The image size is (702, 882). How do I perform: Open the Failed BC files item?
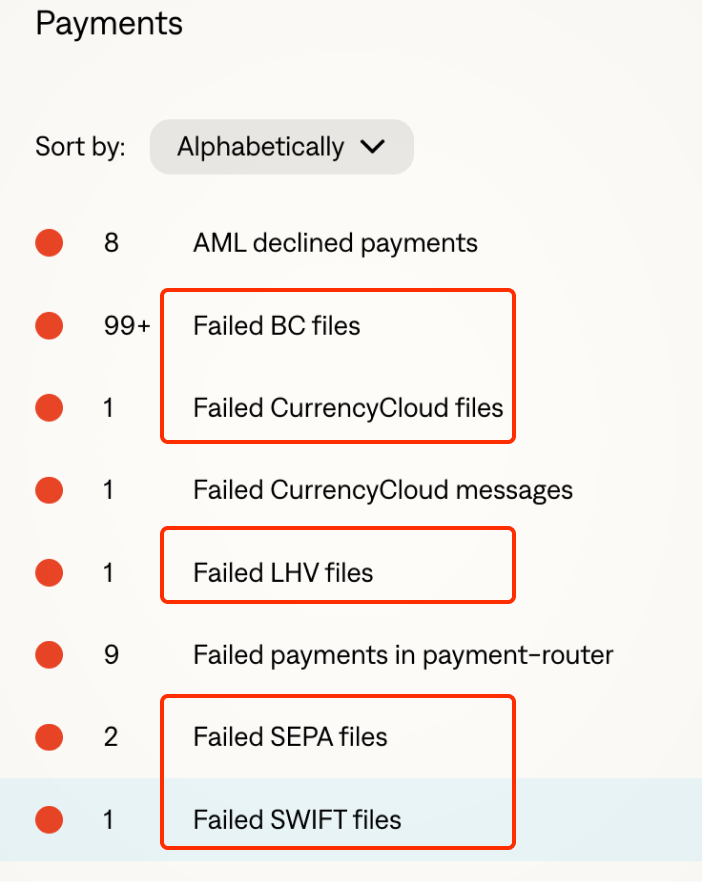[x=276, y=325]
